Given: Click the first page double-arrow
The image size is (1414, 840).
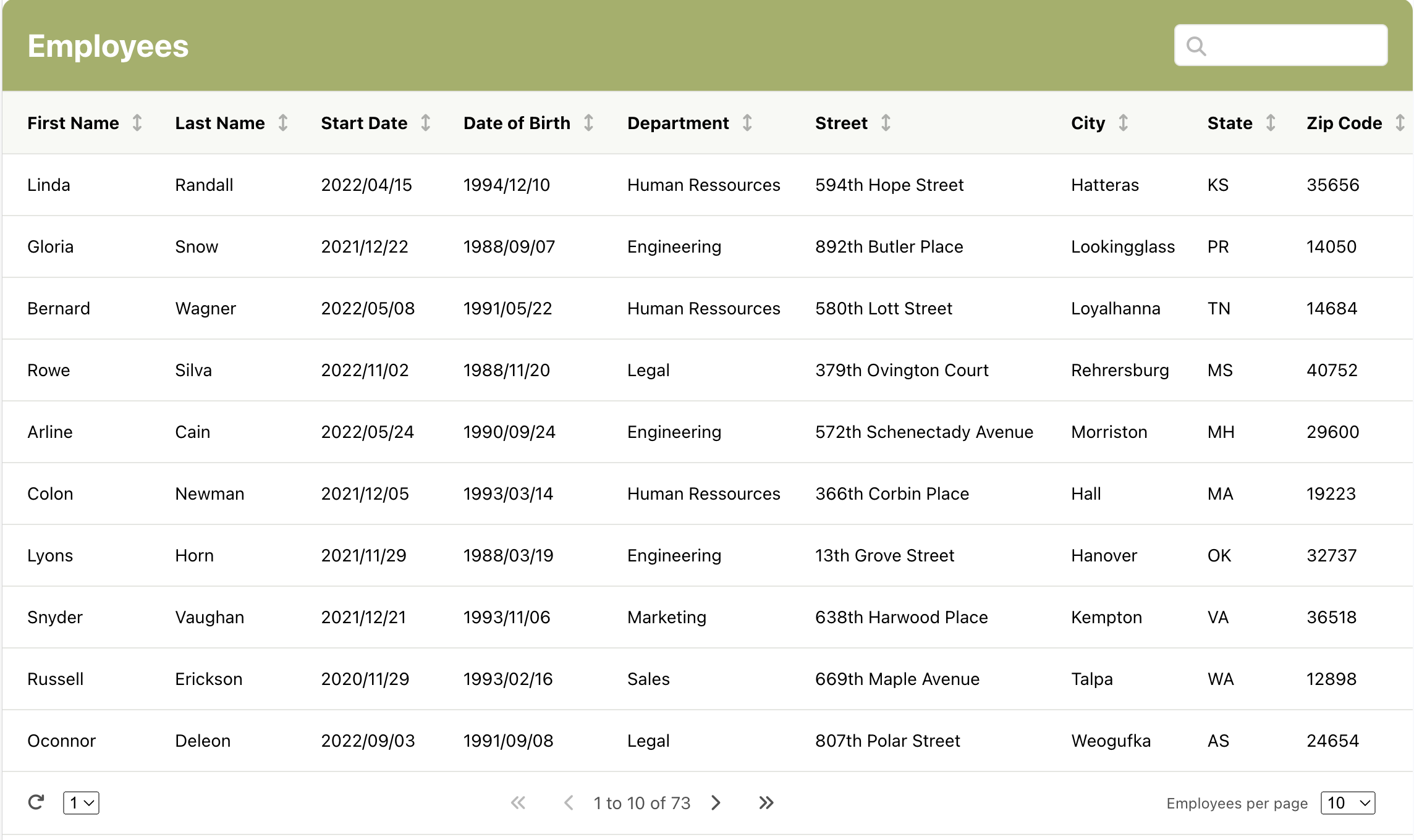Looking at the screenshot, I should [x=518, y=802].
